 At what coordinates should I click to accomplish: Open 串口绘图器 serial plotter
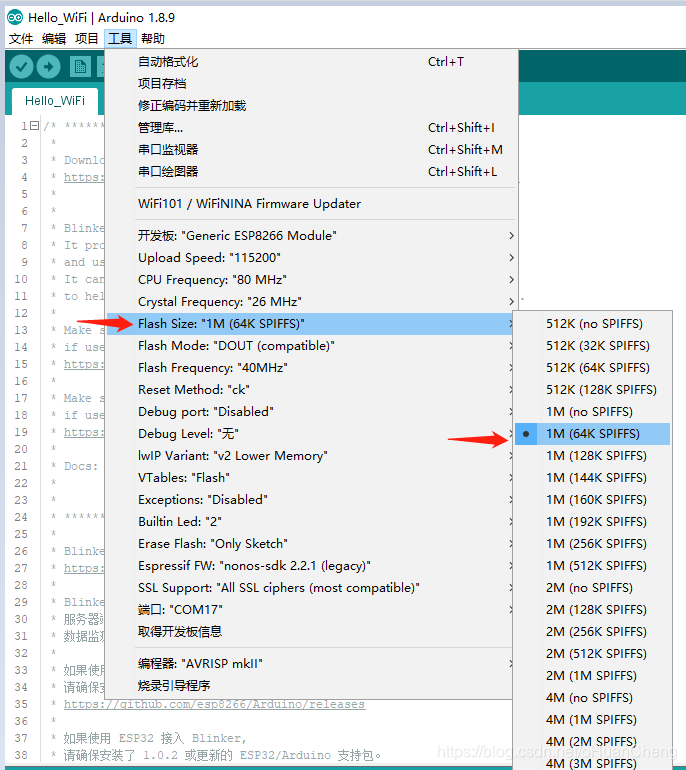(x=312, y=171)
